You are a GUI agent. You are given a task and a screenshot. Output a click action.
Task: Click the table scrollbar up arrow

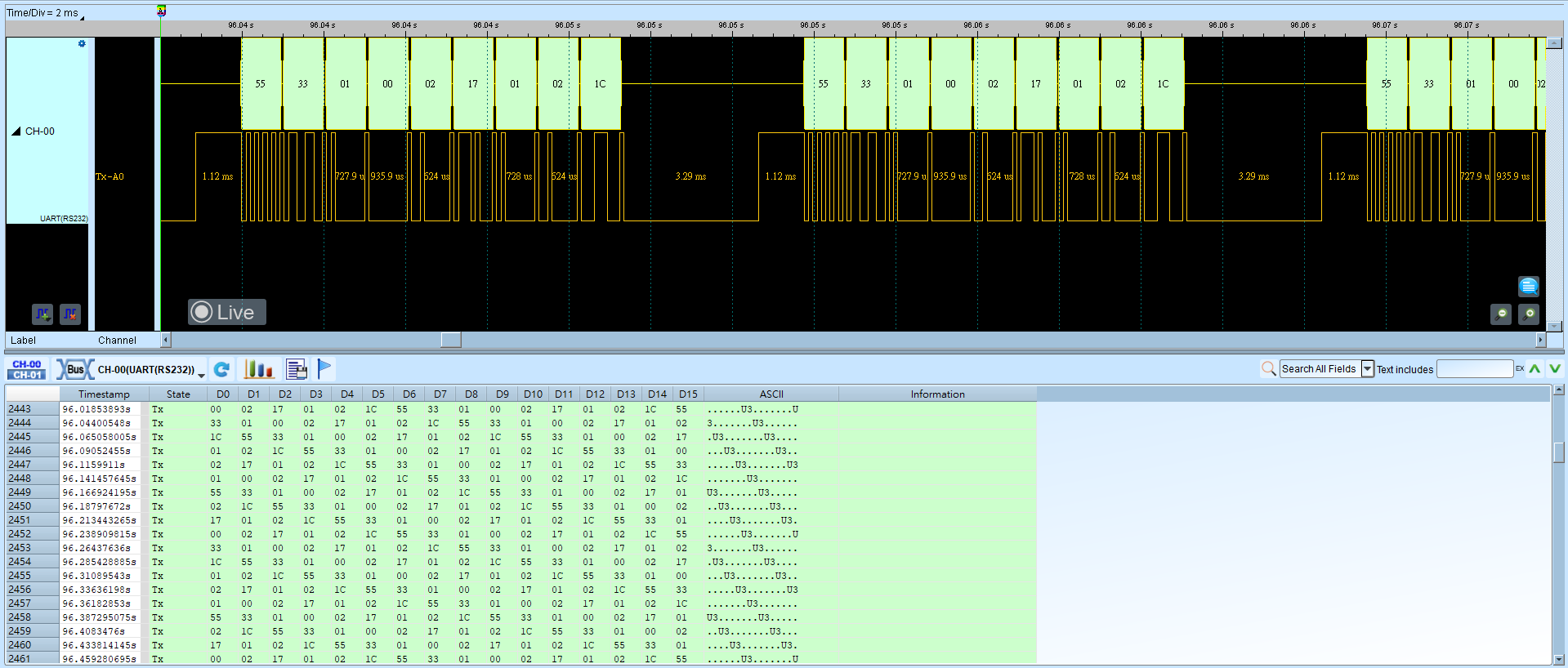[1559, 390]
